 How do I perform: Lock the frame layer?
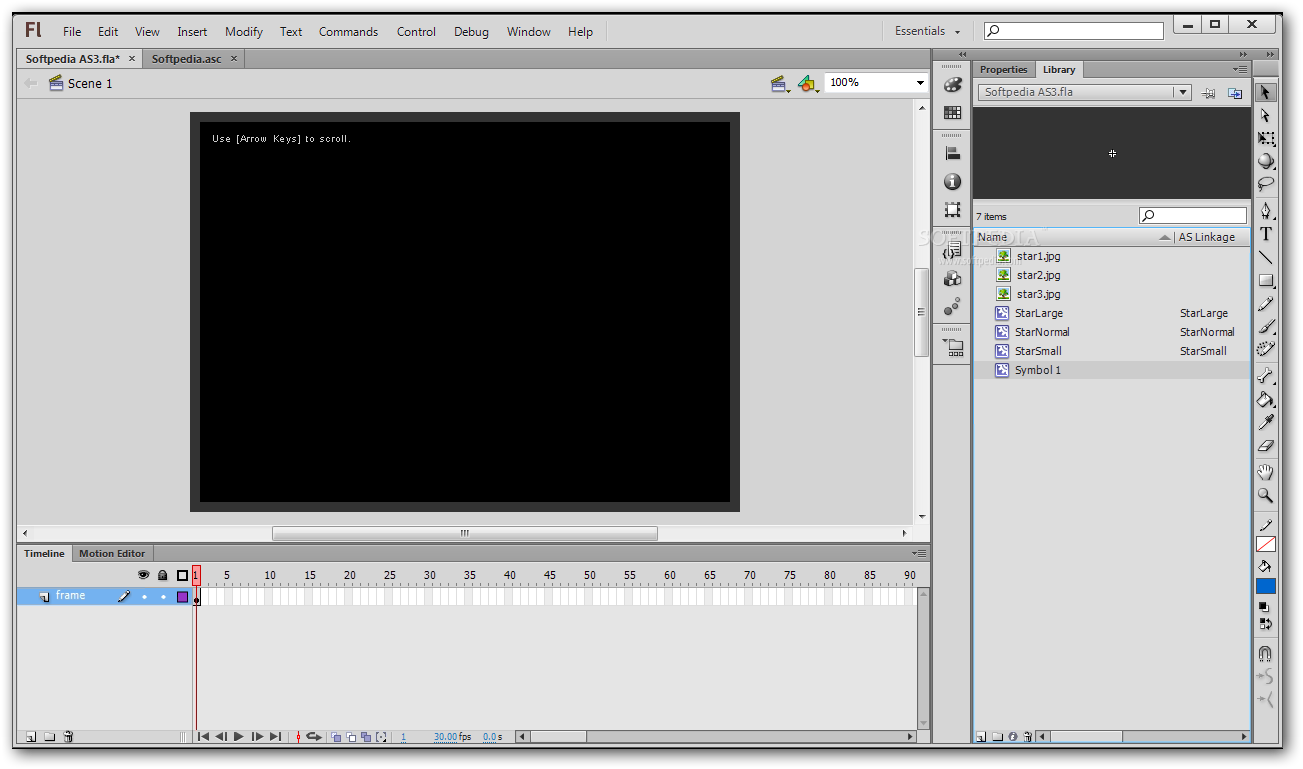[162, 595]
